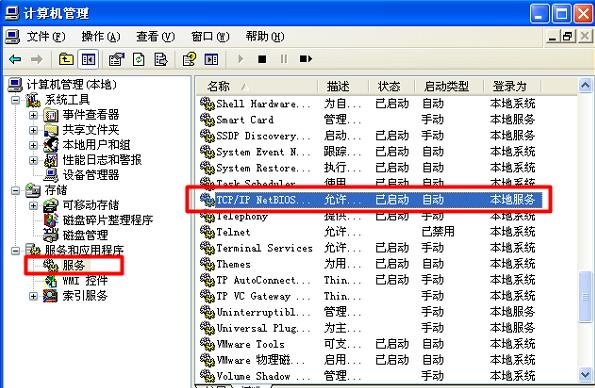595x388 pixels.
Task: Select WMI 控件 in the tree
Action: pyautogui.click(x=85, y=281)
